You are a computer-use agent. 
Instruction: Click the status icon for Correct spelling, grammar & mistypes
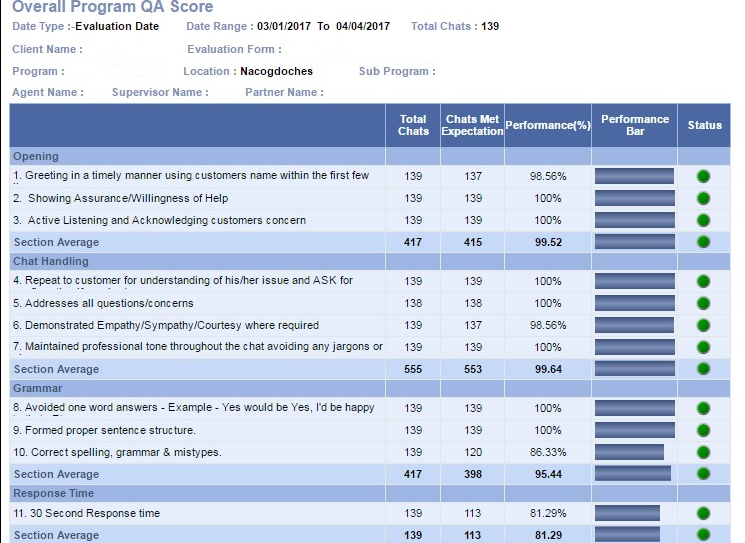(x=703, y=452)
